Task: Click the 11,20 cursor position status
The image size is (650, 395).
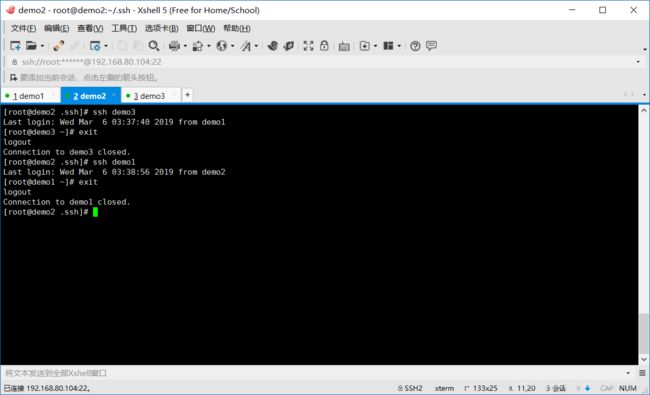Action: pyautogui.click(x=522, y=388)
